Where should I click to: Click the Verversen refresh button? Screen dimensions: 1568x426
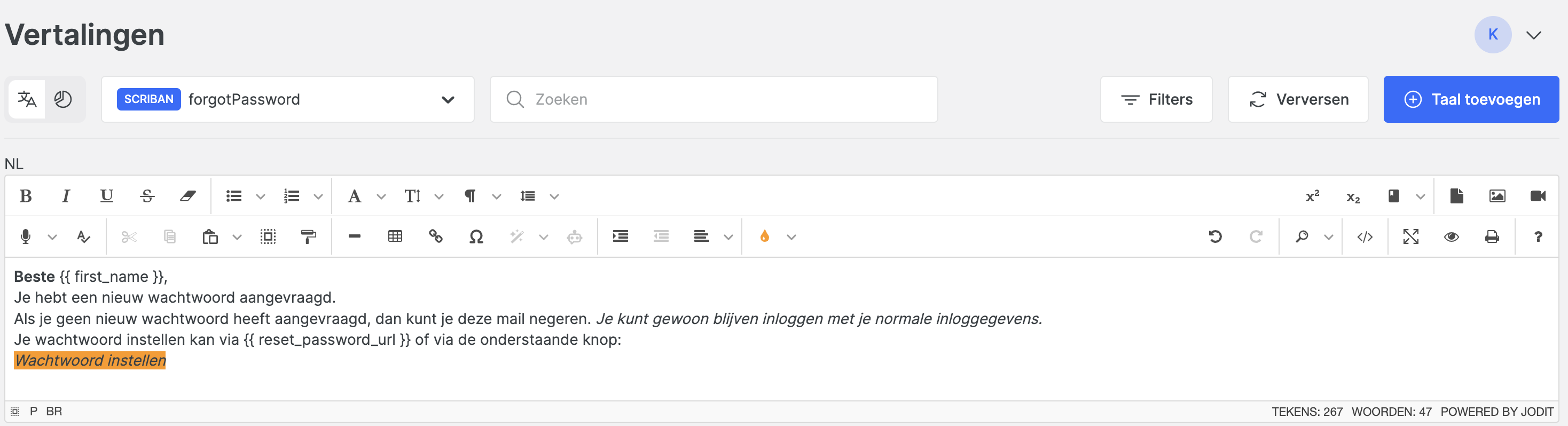point(1298,99)
